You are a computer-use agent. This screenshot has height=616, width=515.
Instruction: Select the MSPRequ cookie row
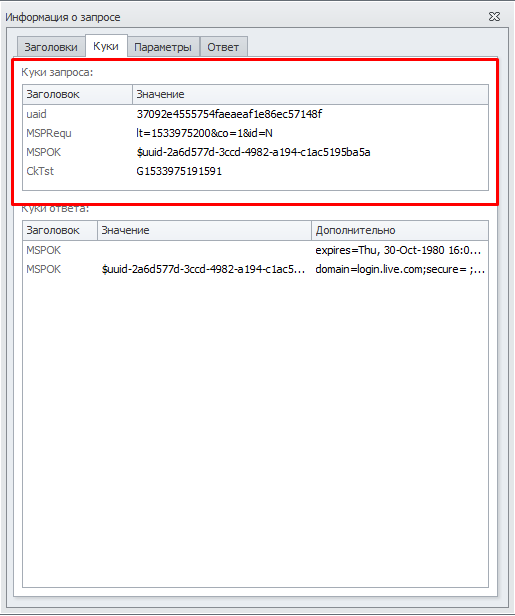255,133
